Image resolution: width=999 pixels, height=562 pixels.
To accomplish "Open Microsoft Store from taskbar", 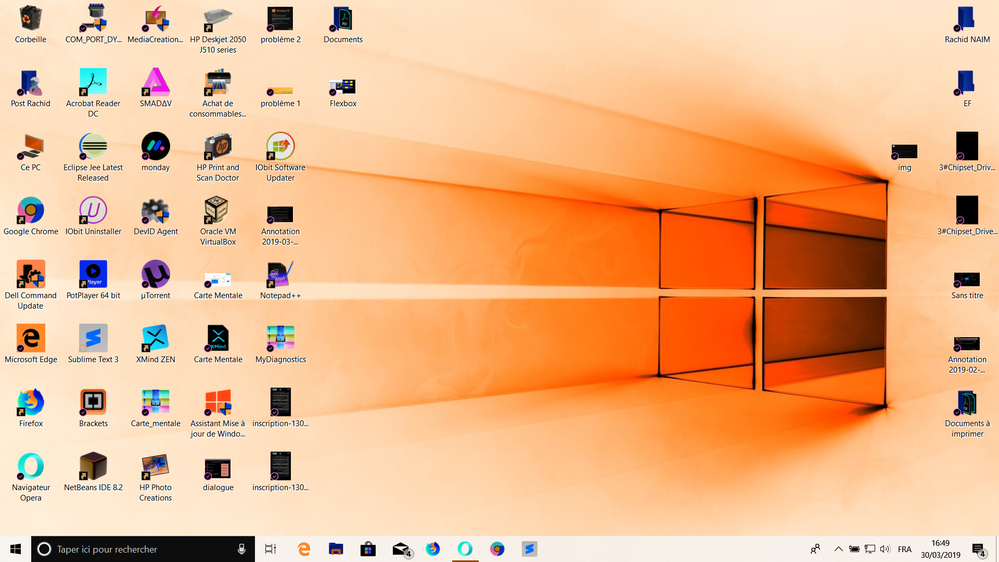I will tap(368, 549).
